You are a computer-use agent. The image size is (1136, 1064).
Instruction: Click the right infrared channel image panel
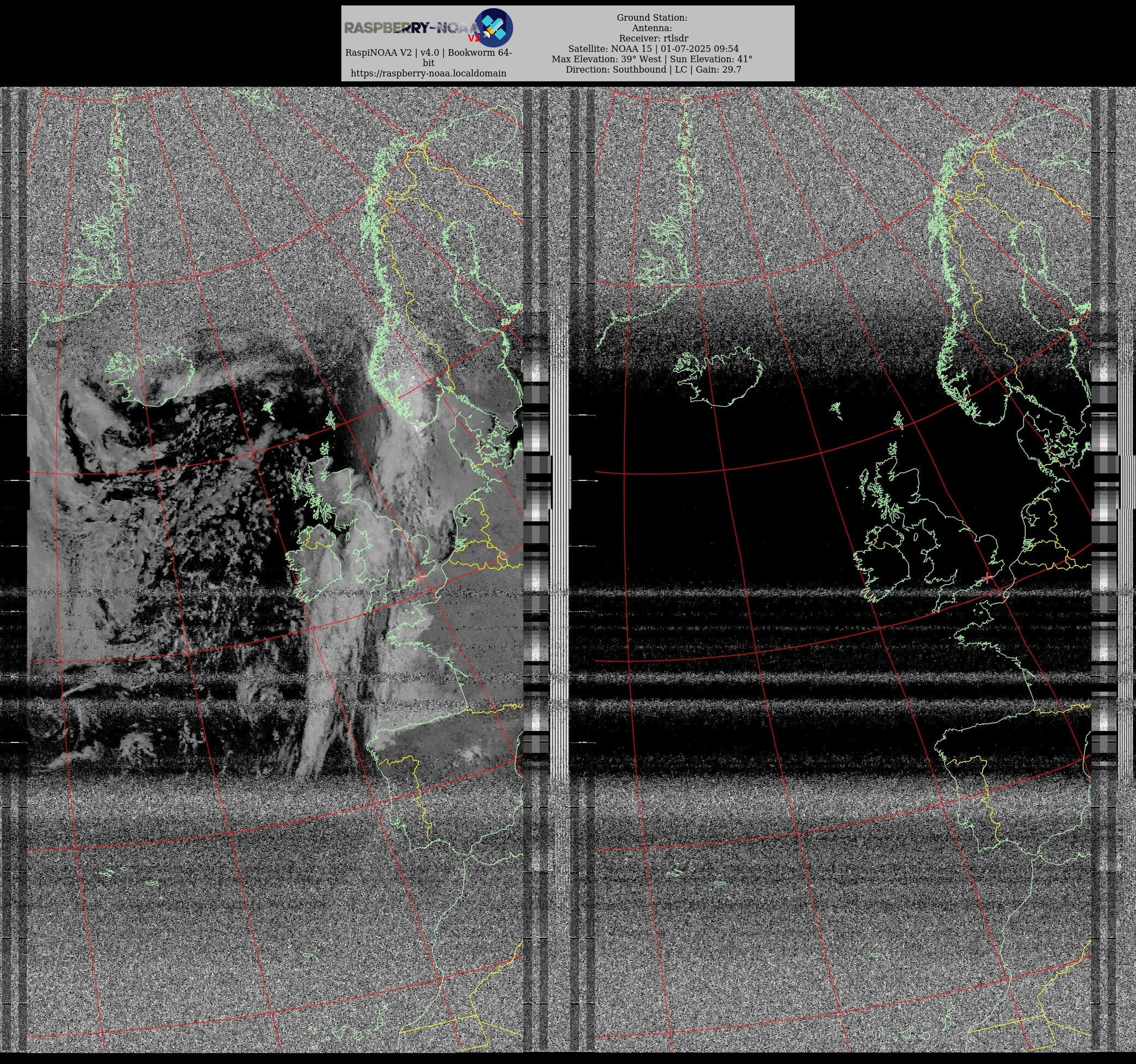(x=843, y=569)
